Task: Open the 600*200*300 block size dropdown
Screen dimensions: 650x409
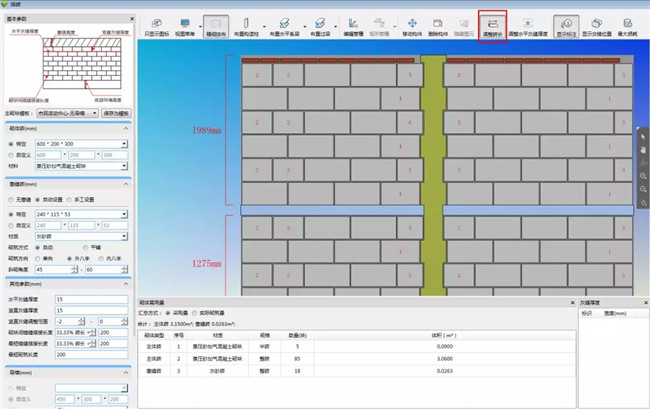Action: pyautogui.click(x=124, y=144)
